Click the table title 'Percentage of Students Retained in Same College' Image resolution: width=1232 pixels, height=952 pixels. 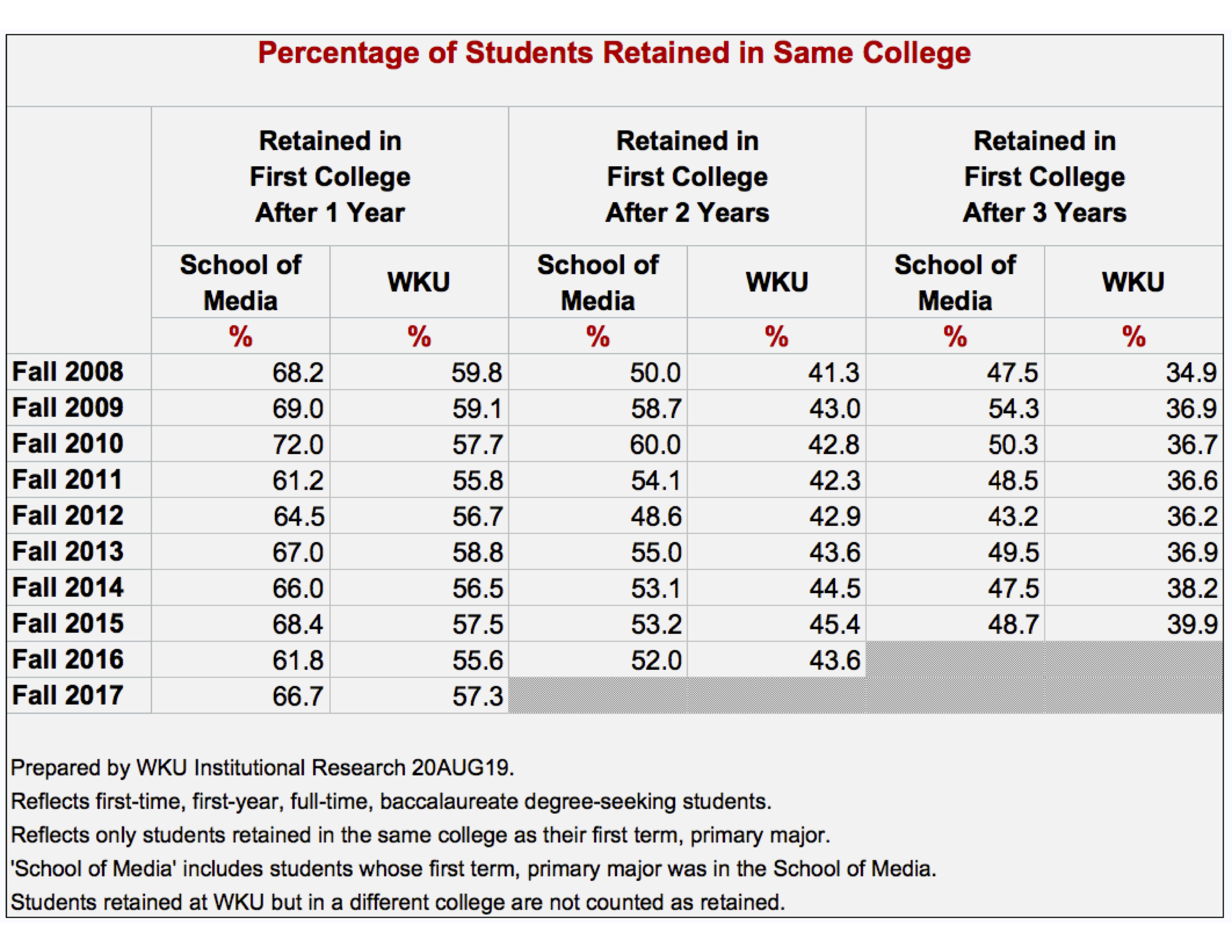614,53
